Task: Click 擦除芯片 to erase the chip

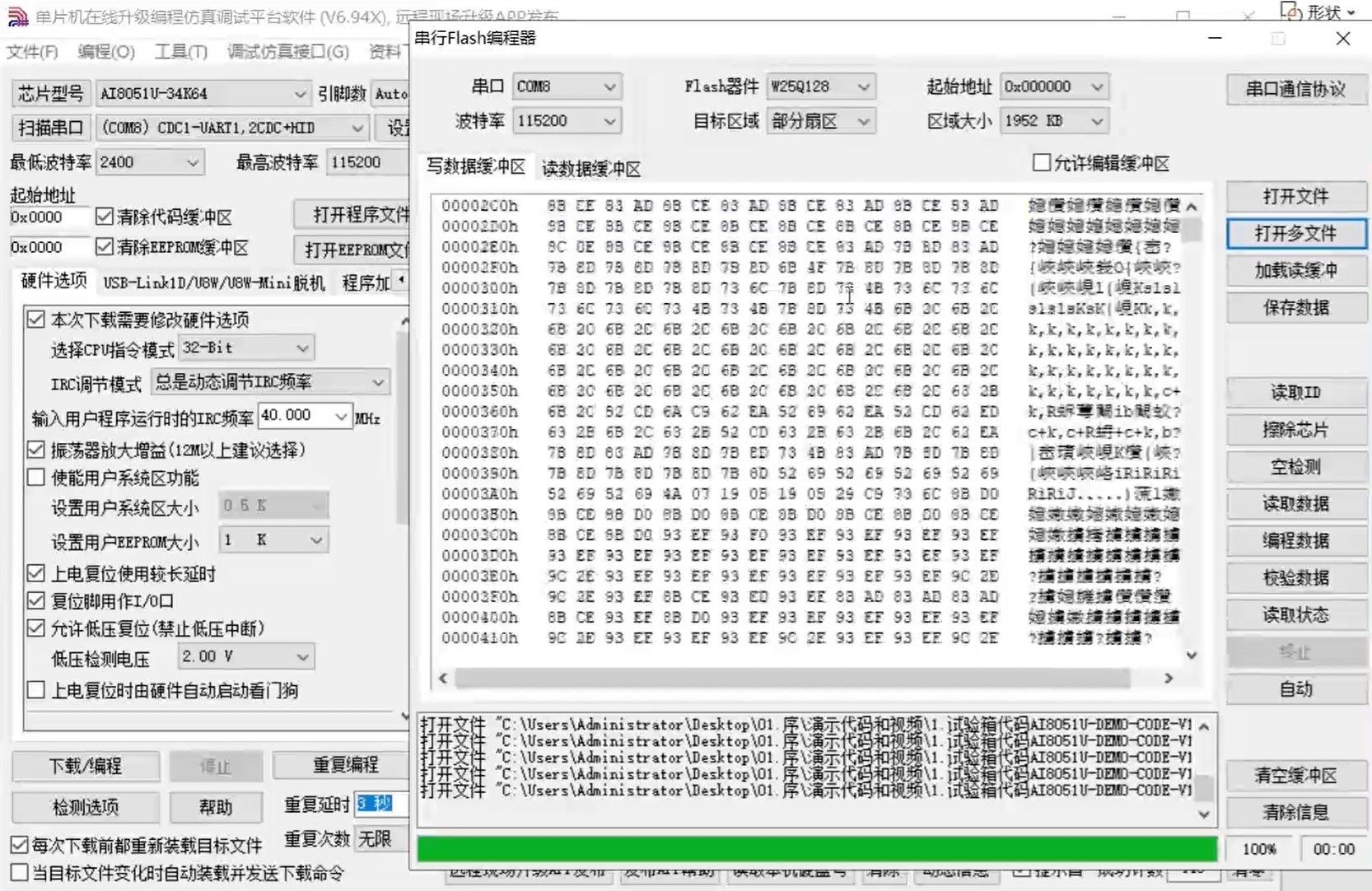Action: point(1295,429)
